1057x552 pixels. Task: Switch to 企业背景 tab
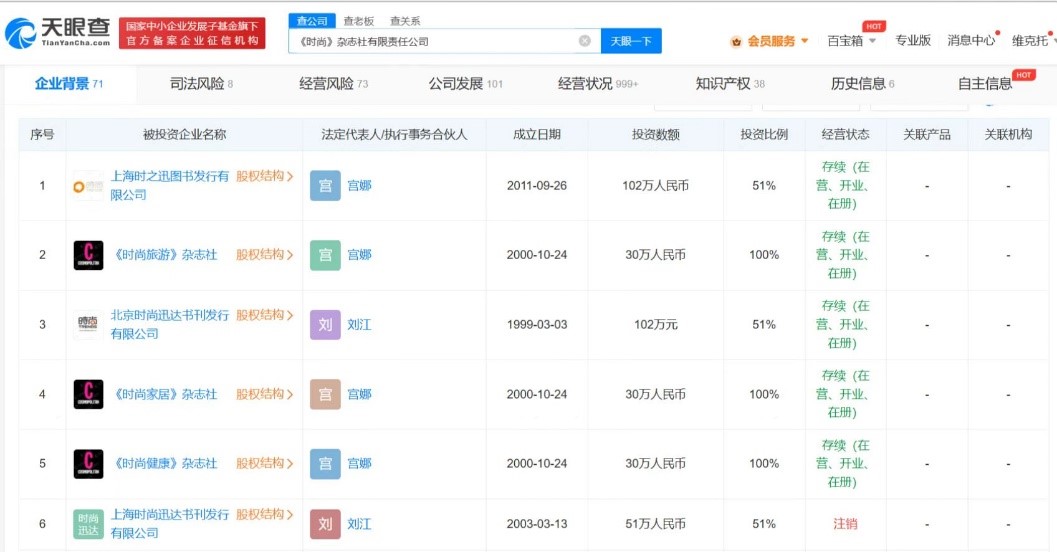tap(69, 84)
